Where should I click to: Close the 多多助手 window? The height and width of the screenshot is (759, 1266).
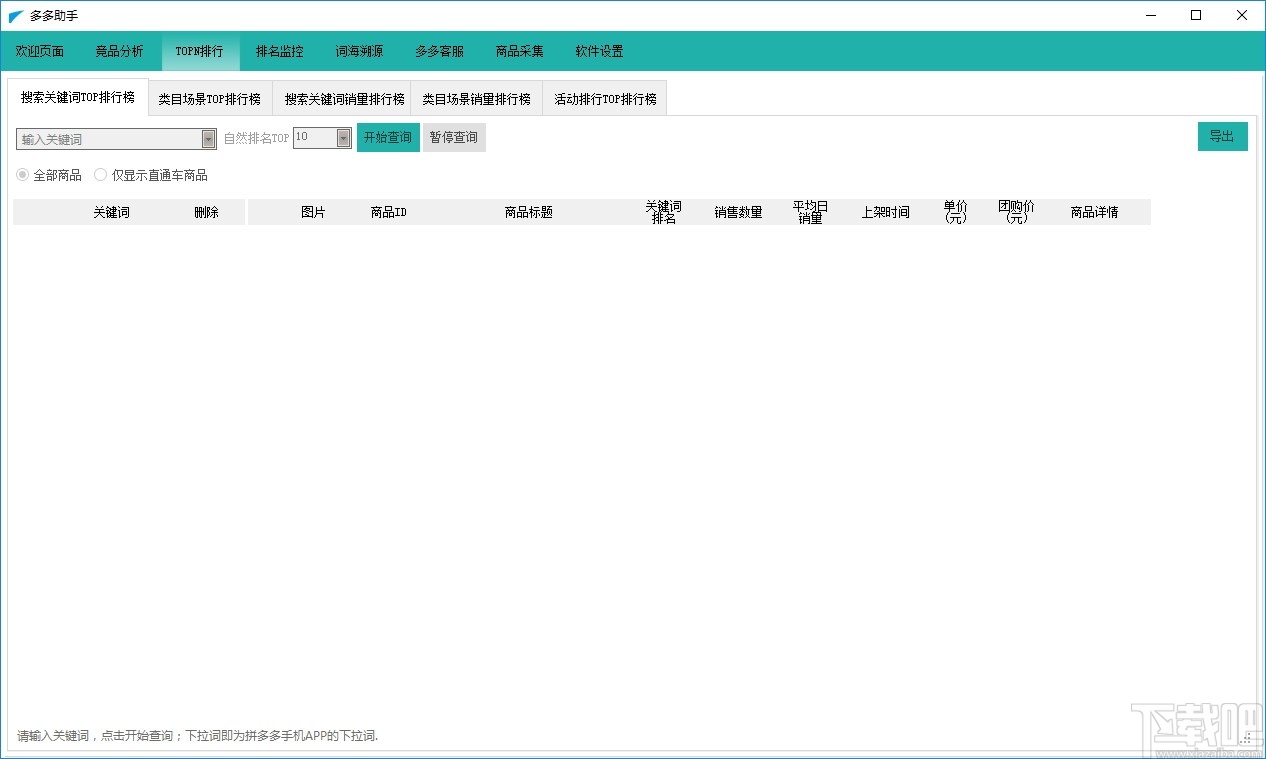1241,16
